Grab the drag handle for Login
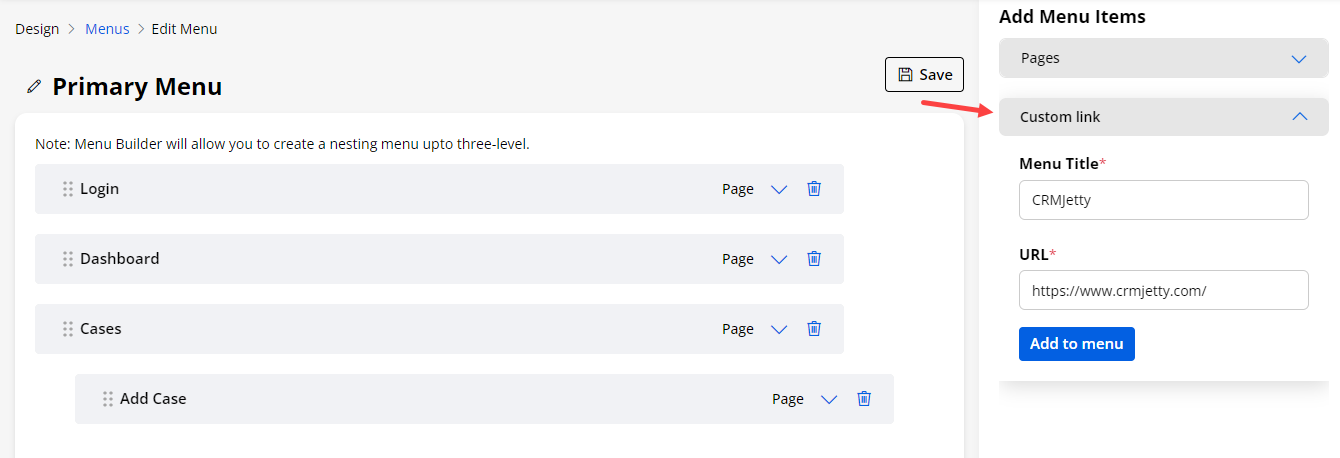 (x=68, y=189)
